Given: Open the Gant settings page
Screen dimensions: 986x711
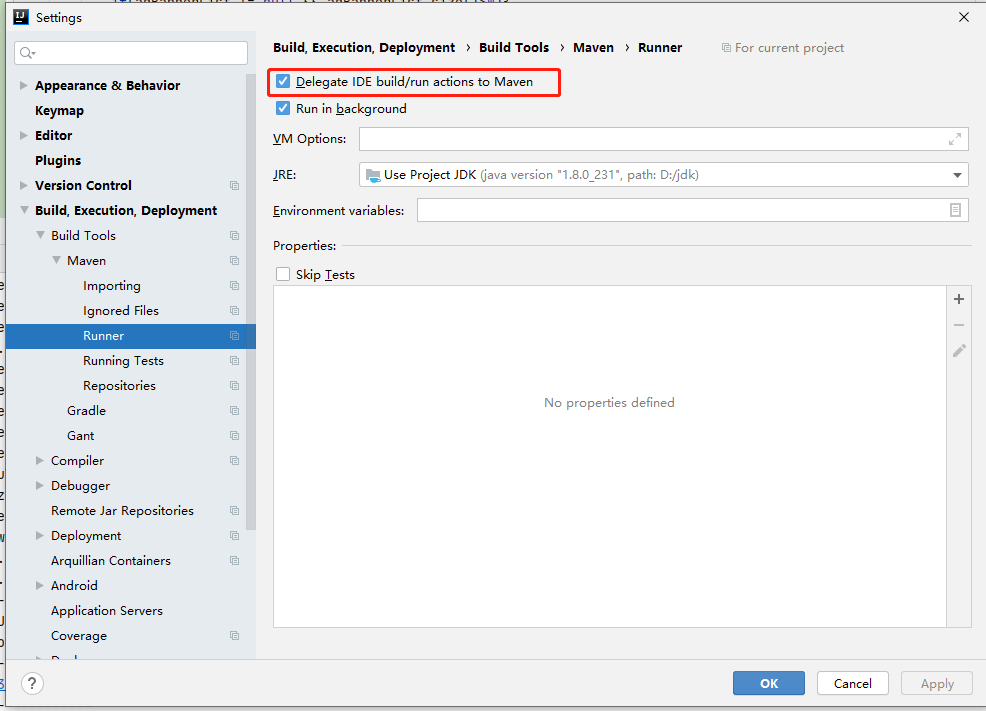Looking at the screenshot, I should click(80, 436).
